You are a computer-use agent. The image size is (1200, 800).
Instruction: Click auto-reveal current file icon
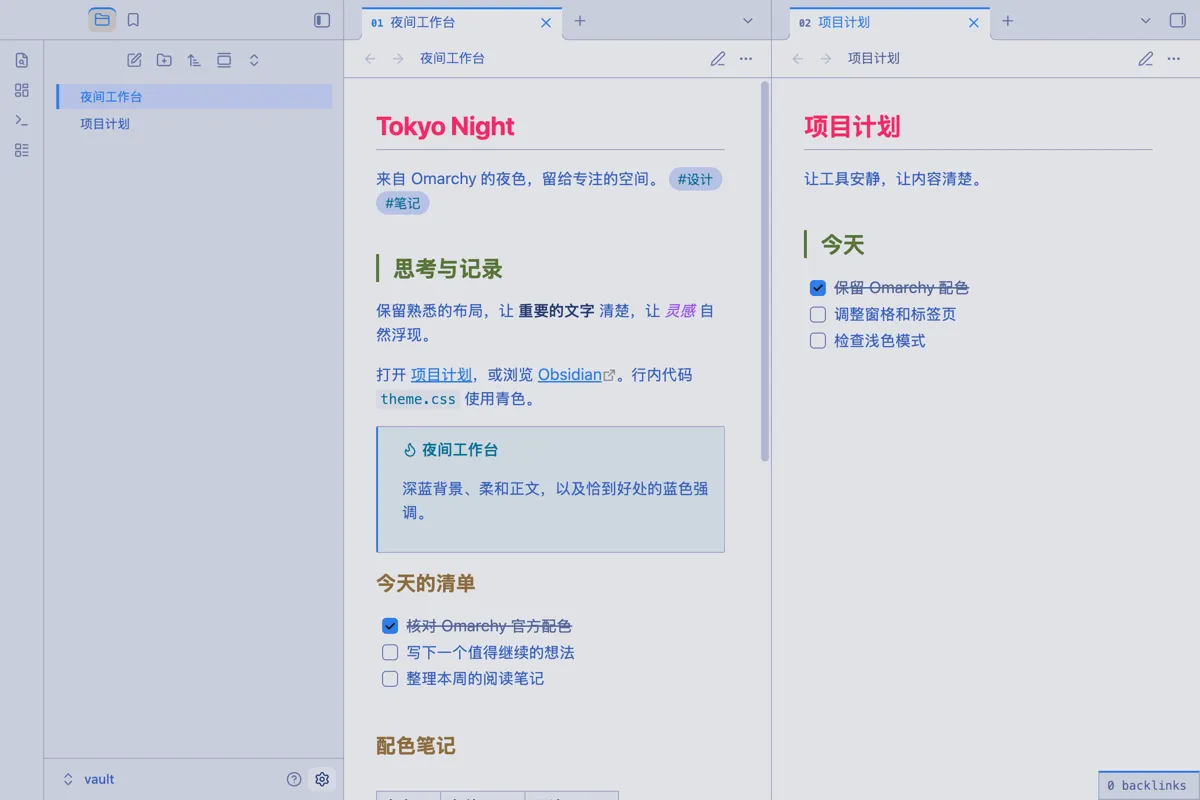224,60
